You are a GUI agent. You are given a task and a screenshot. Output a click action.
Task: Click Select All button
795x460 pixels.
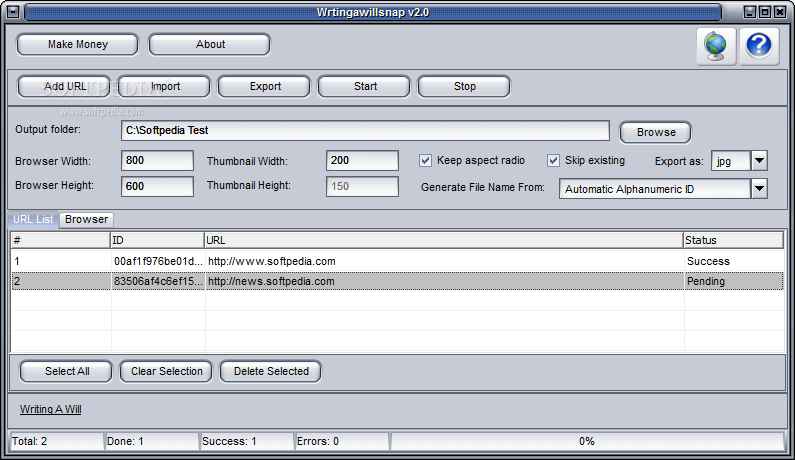pyautogui.click(x=66, y=371)
